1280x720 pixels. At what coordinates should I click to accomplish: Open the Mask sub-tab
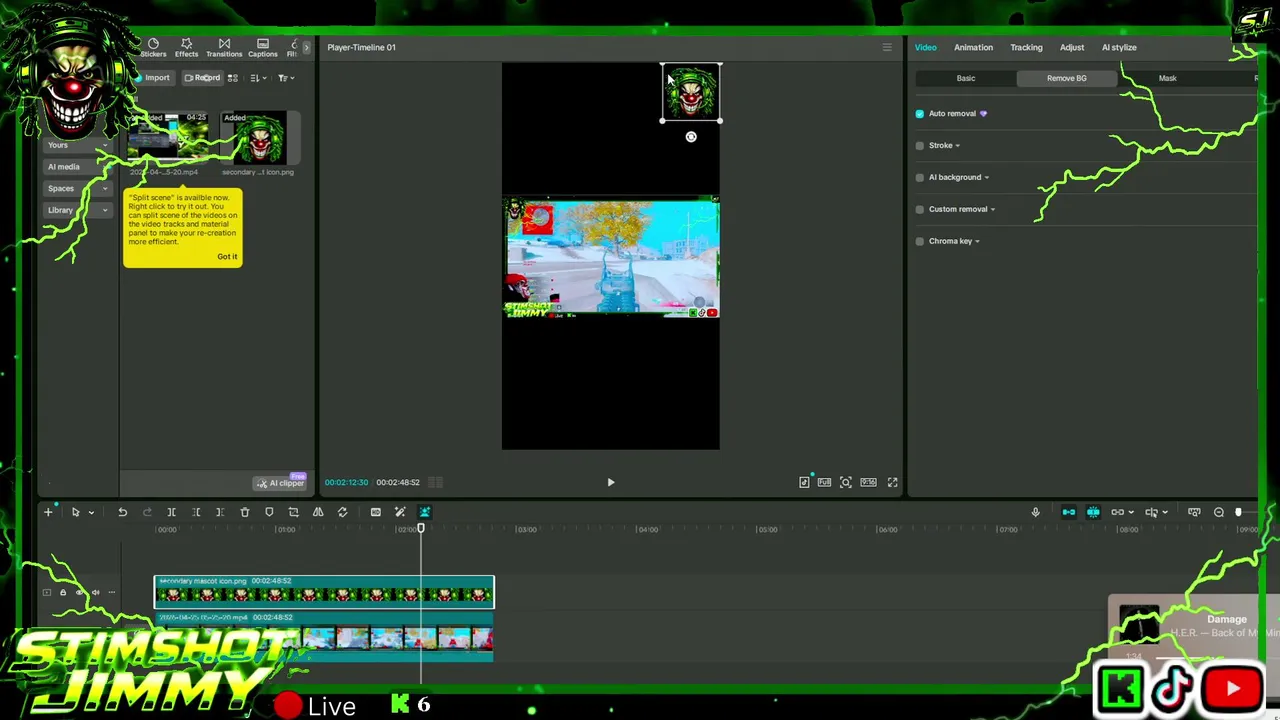click(1168, 78)
